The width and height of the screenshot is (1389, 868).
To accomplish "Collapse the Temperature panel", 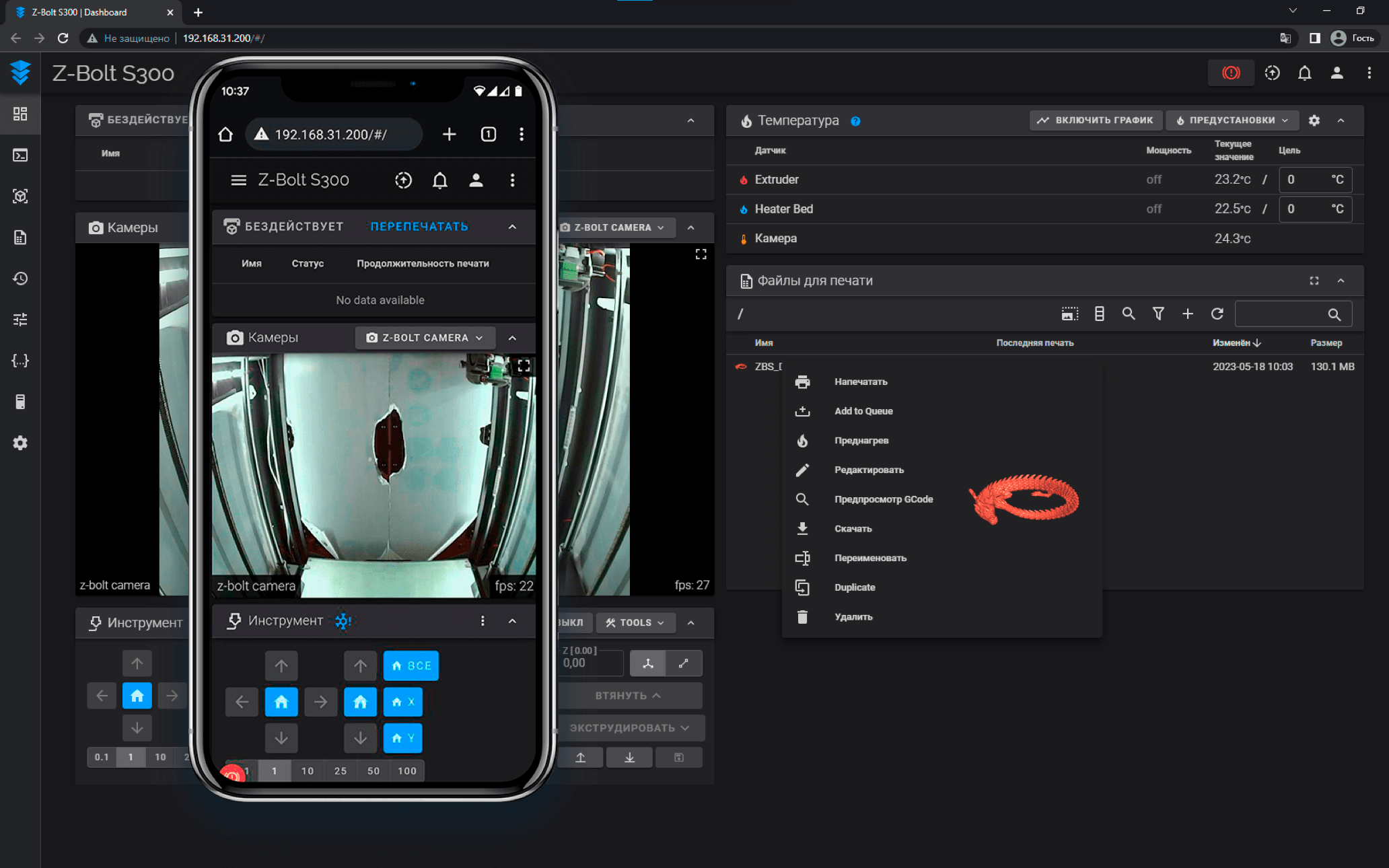I will (1341, 120).
